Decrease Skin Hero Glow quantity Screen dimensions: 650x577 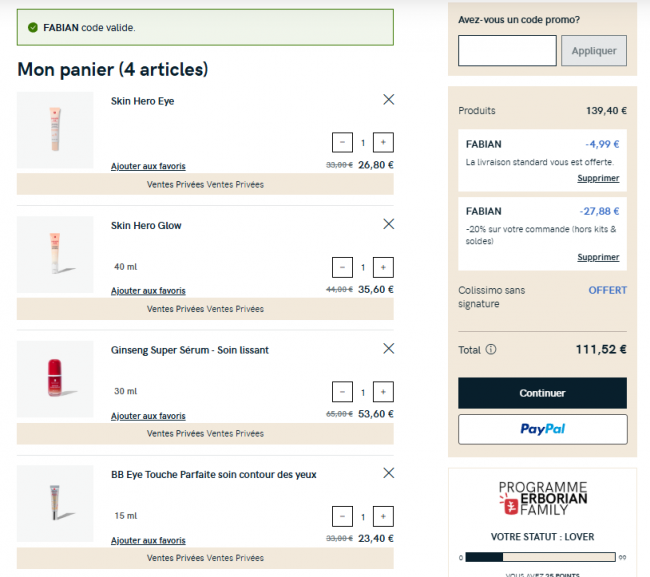[342, 267]
